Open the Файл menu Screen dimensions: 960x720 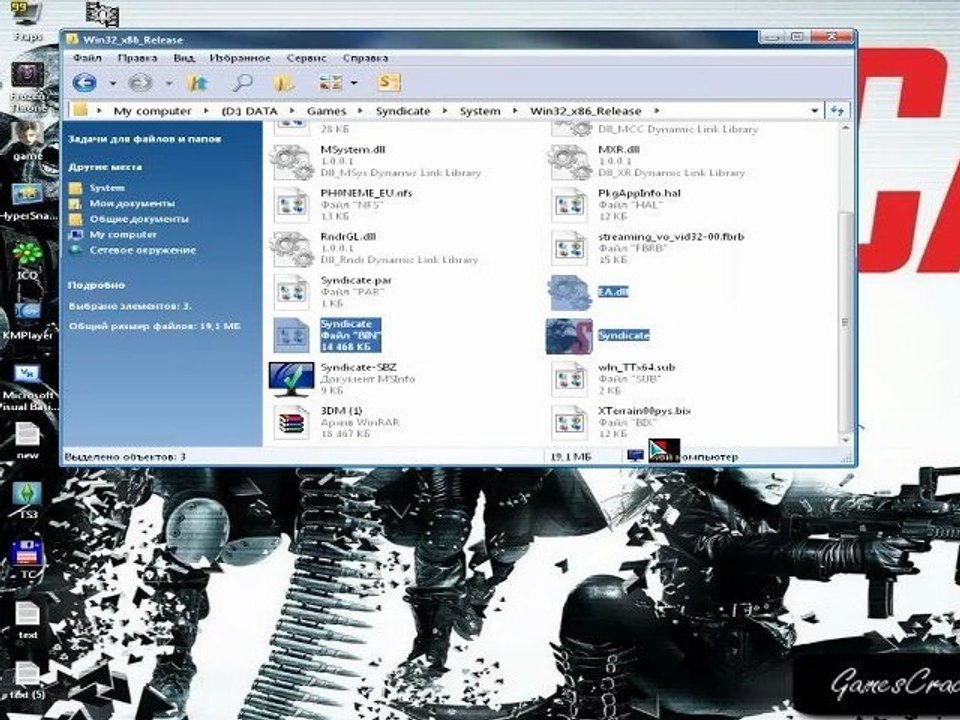[x=87, y=58]
